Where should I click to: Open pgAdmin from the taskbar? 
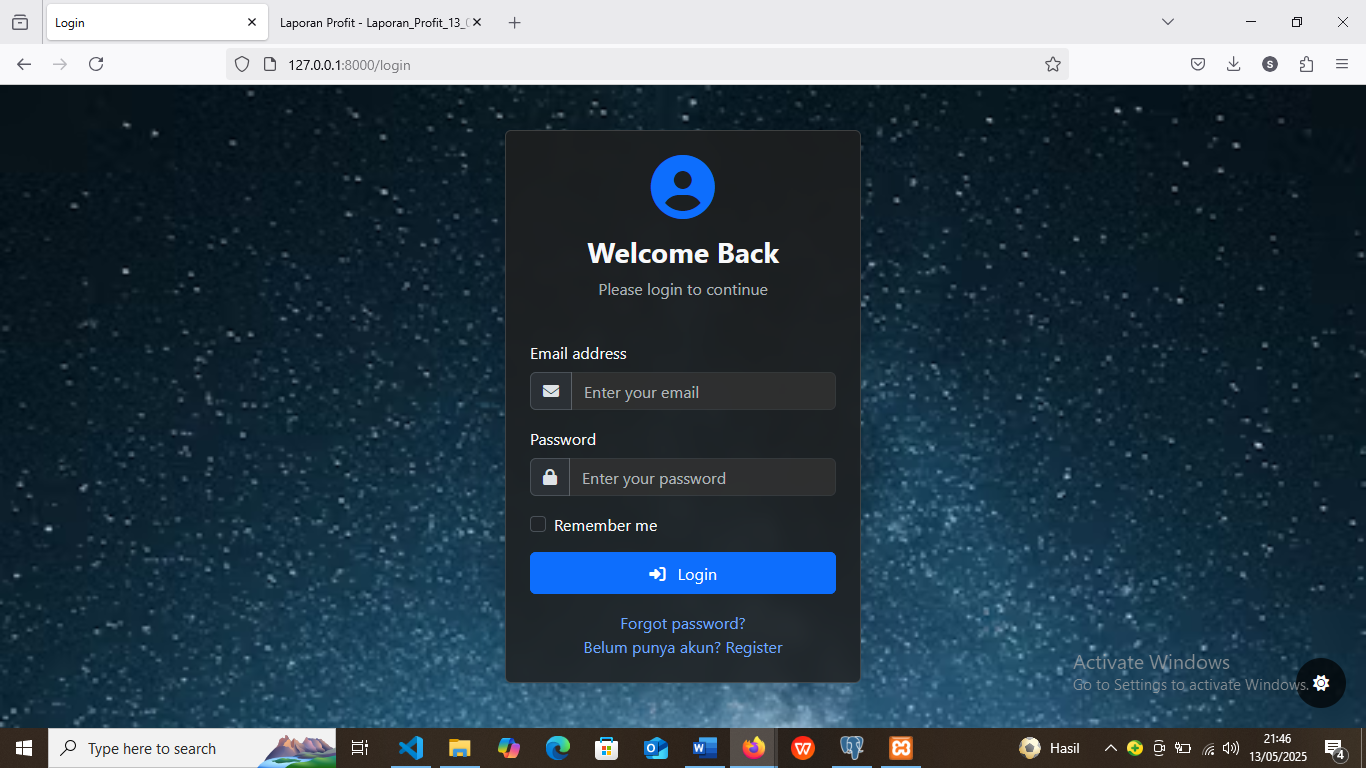851,747
